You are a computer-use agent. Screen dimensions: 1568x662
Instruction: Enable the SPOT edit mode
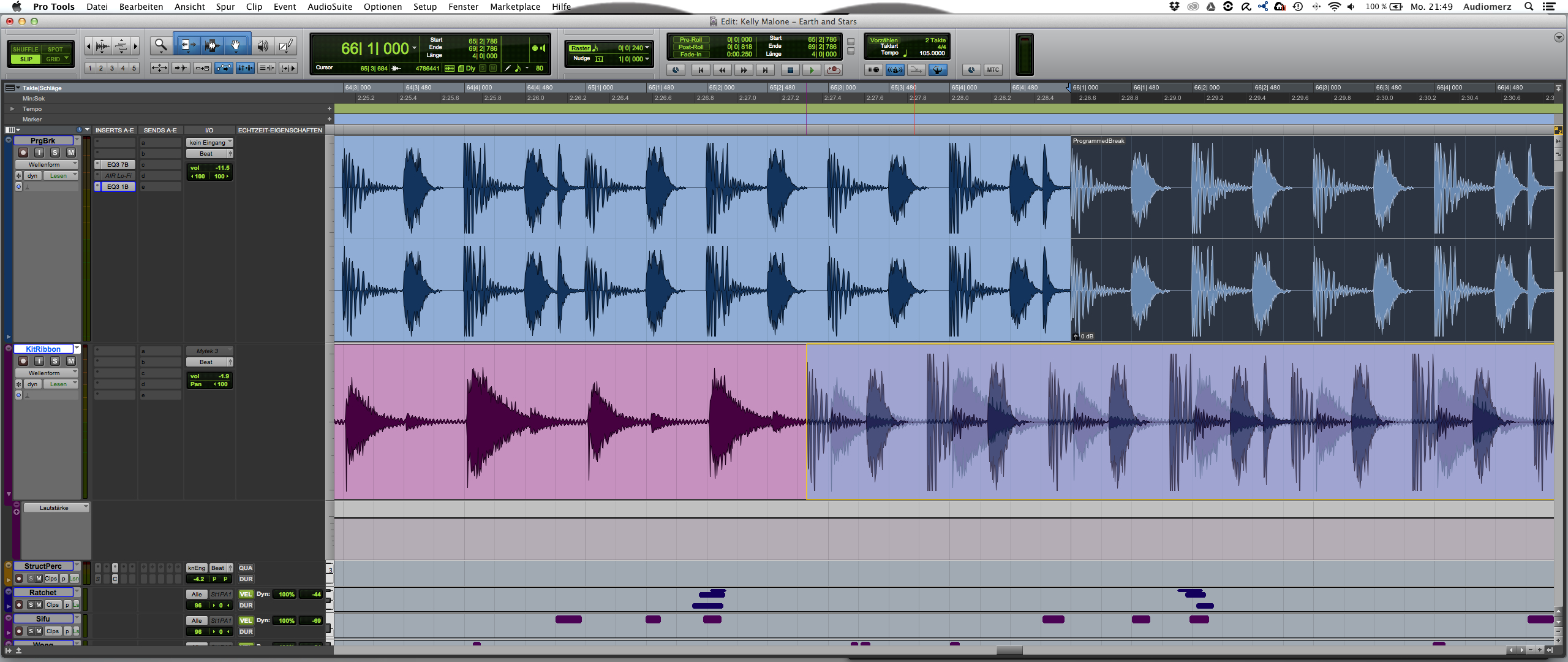55,49
